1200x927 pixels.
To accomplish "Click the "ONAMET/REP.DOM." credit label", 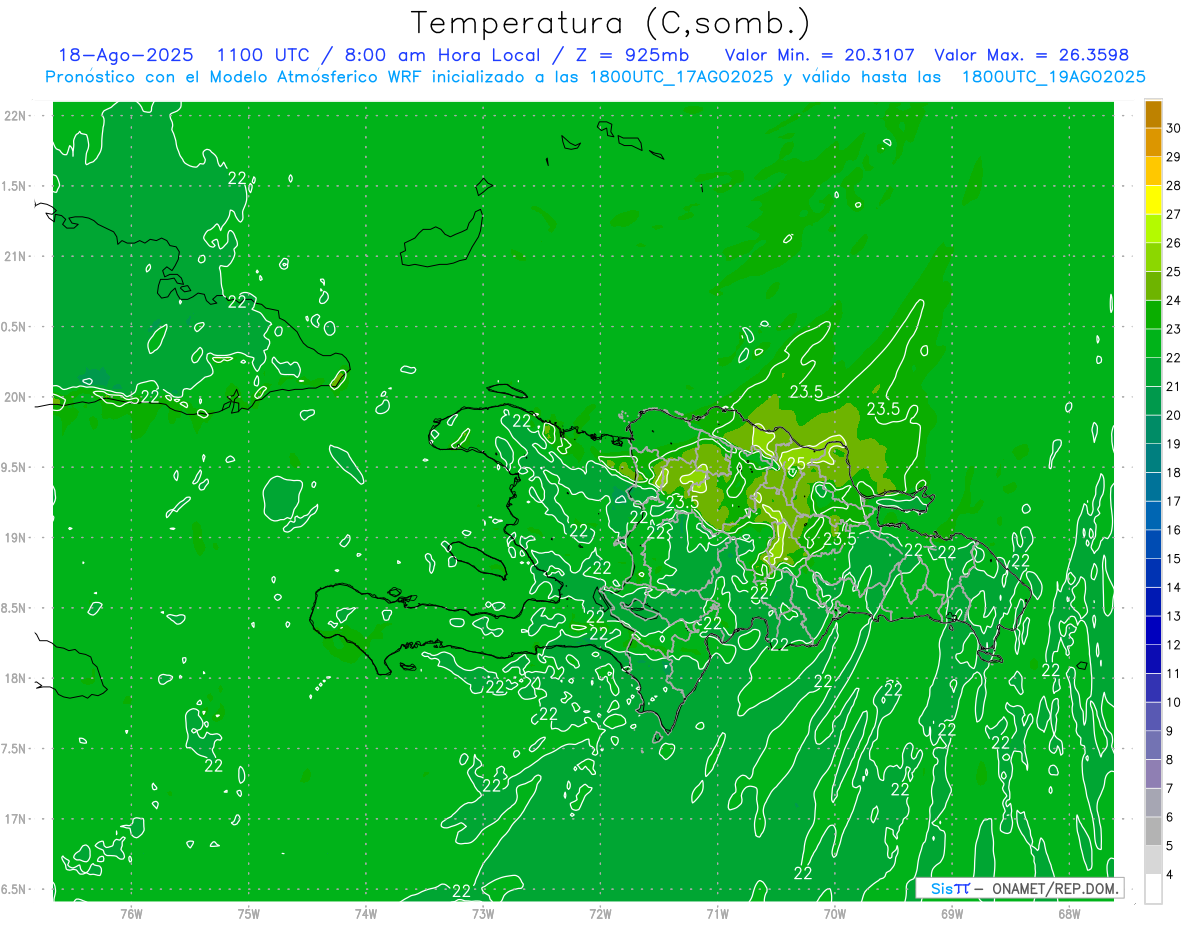I will (x=1056, y=888).
